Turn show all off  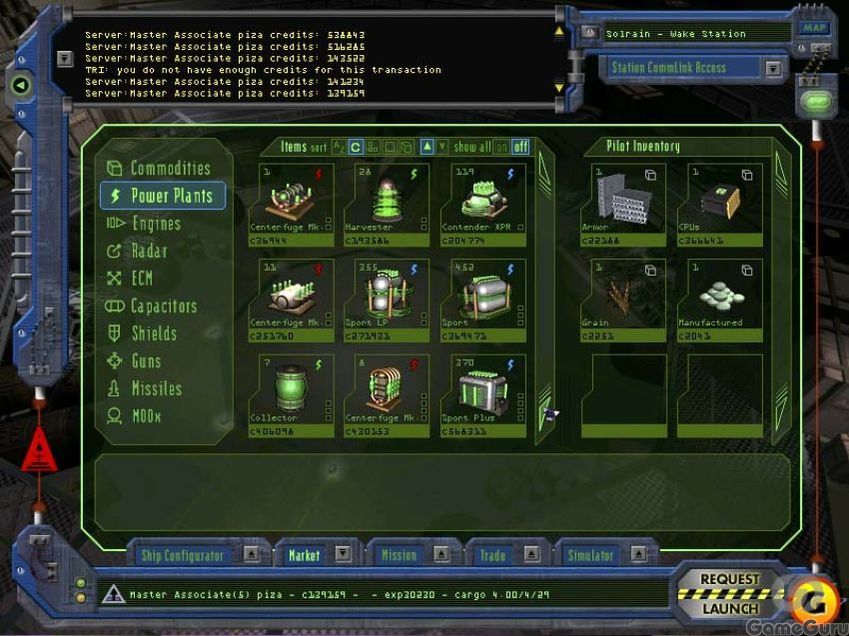pyautogui.click(x=520, y=147)
